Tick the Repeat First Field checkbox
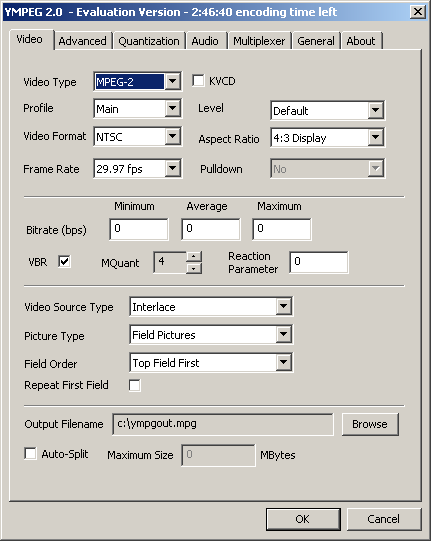431x541 pixels. point(135,385)
